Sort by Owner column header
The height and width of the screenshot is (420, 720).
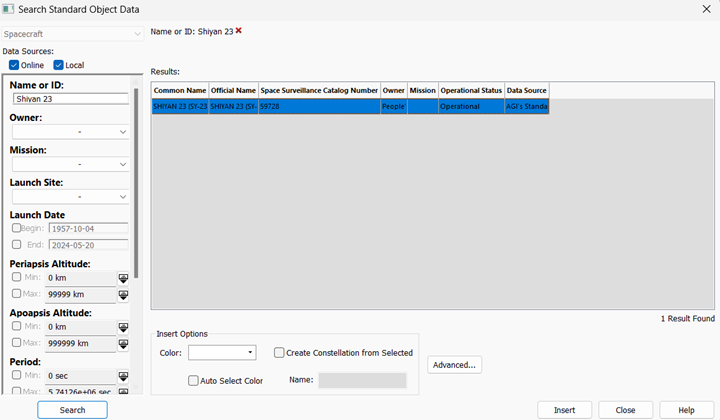pyautogui.click(x=394, y=90)
